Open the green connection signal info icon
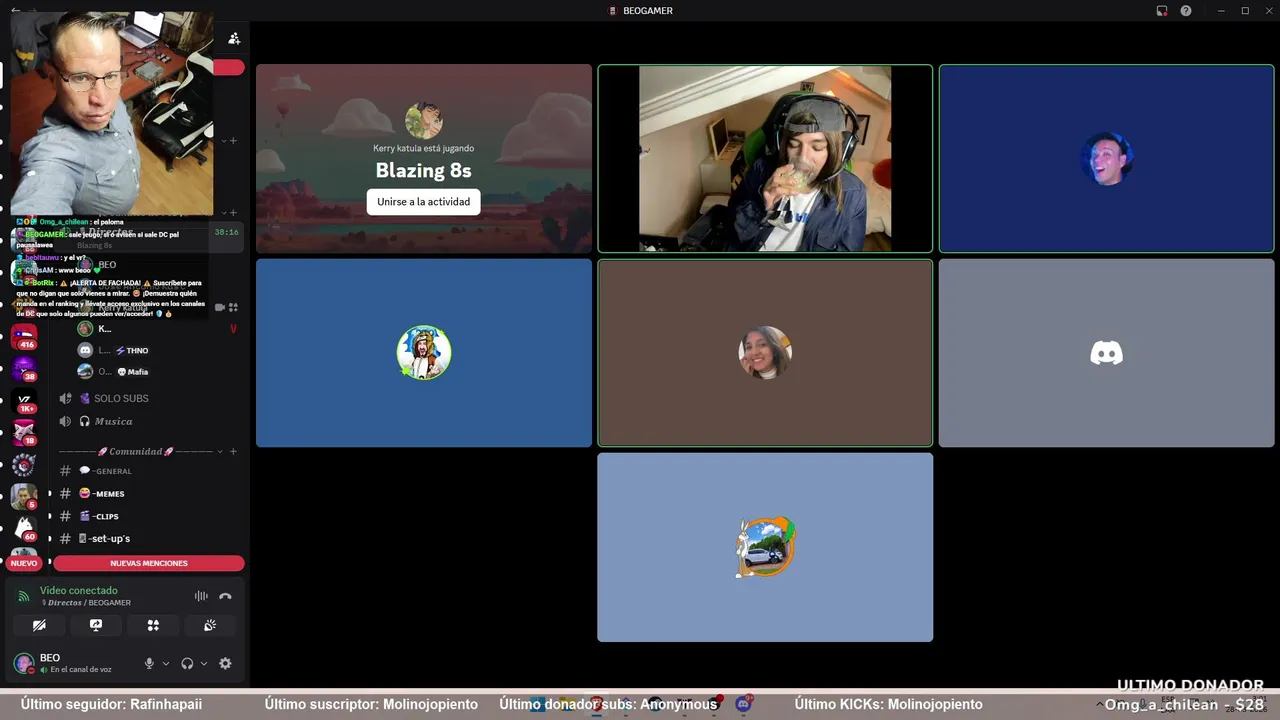Viewport: 1280px width, 720px height. click(x=24, y=596)
